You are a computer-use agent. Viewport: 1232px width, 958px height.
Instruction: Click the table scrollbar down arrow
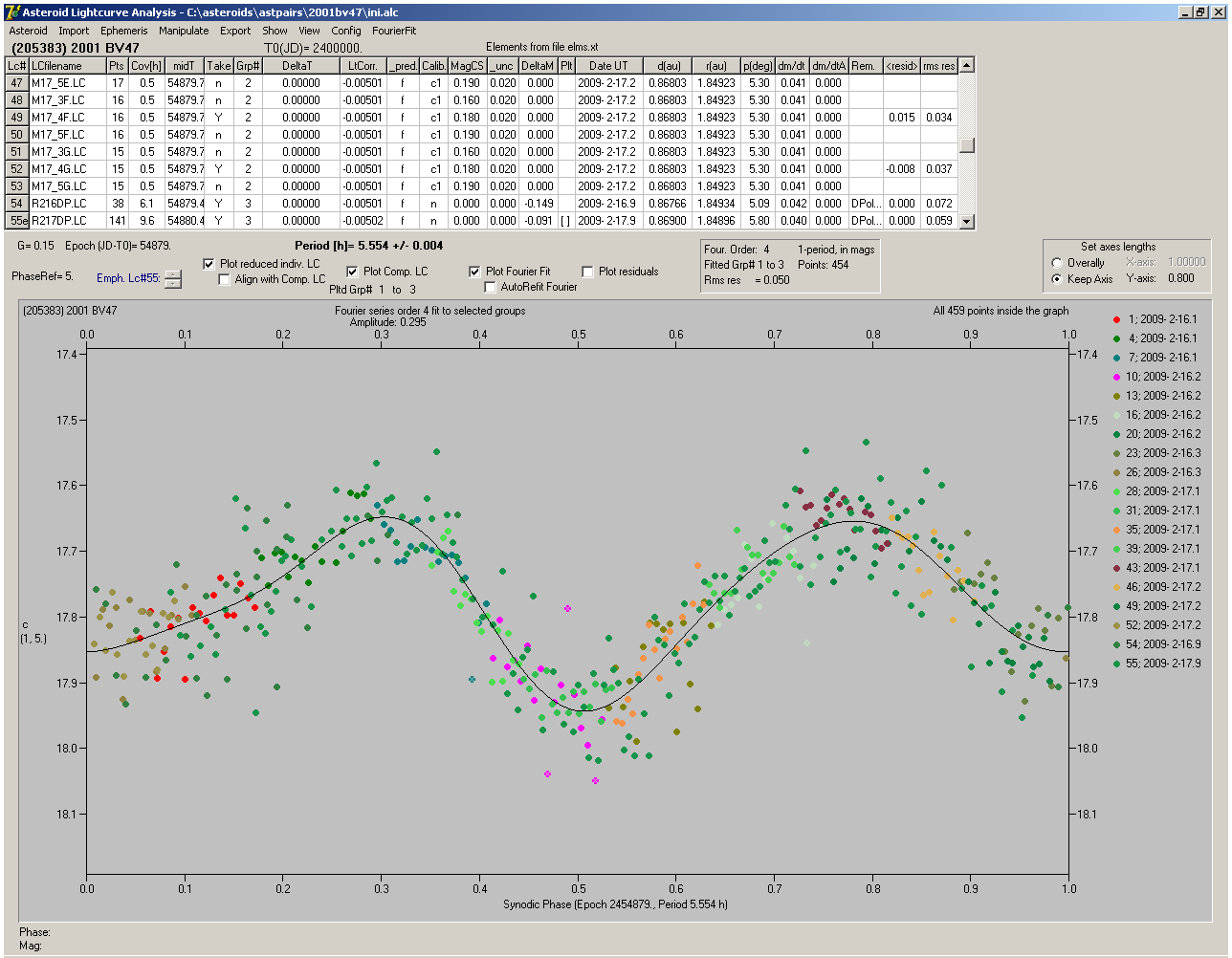(967, 221)
